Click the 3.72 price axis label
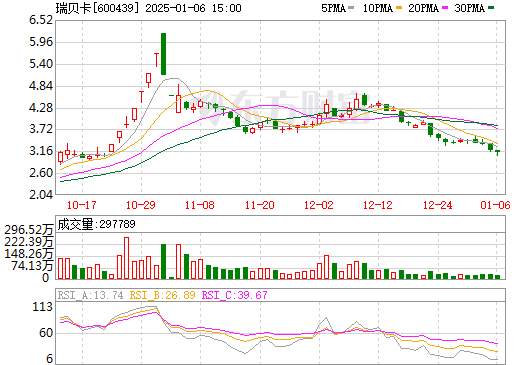The width and height of the screenshot is (520, 365). [x=41, y=129]
